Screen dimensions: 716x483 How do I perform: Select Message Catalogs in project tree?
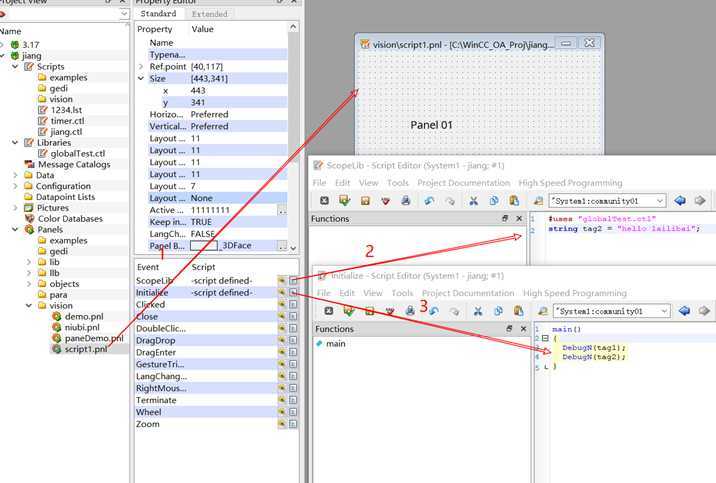pos(74,164)
